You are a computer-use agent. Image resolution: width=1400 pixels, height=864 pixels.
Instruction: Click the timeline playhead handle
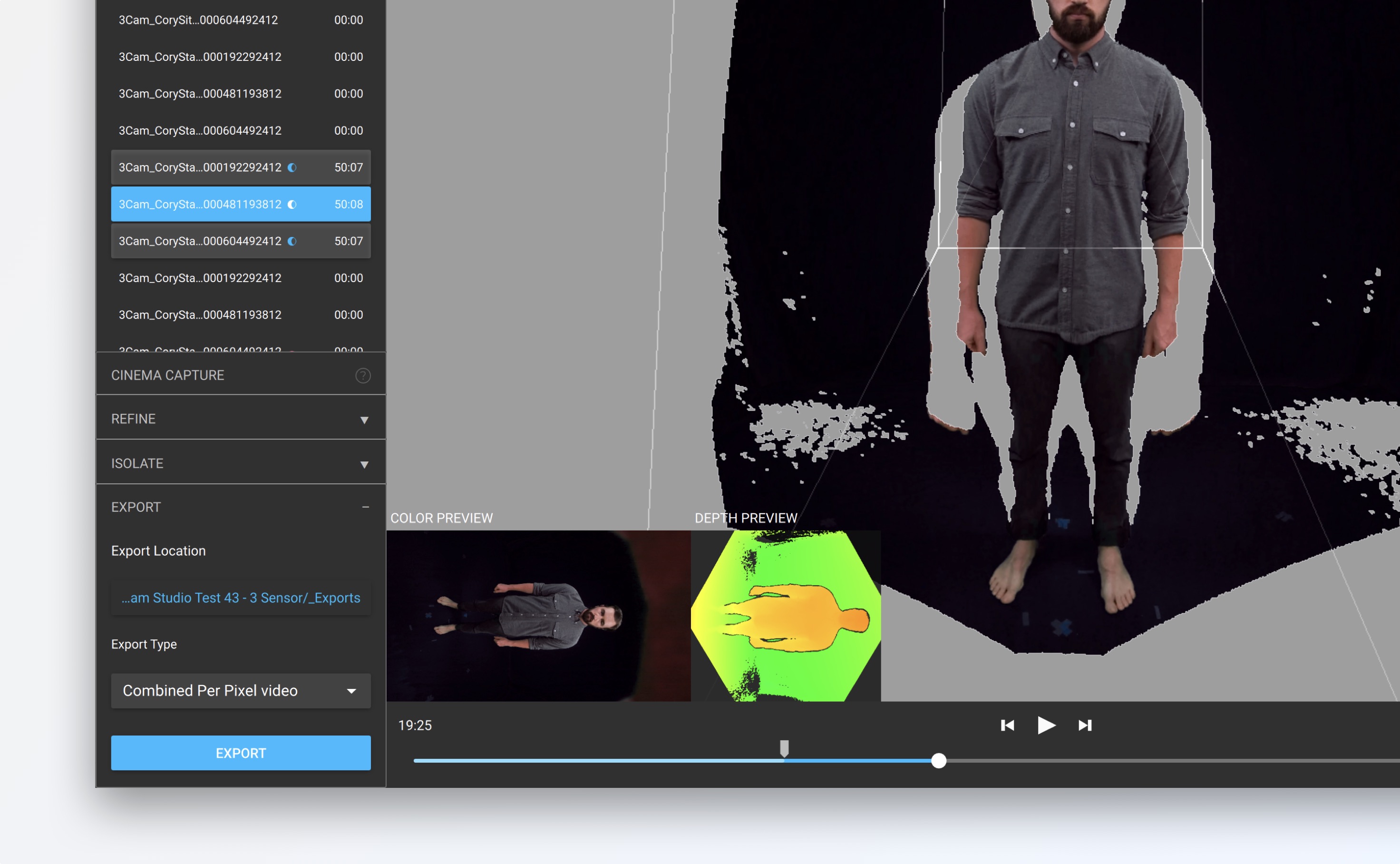point(938,761)
